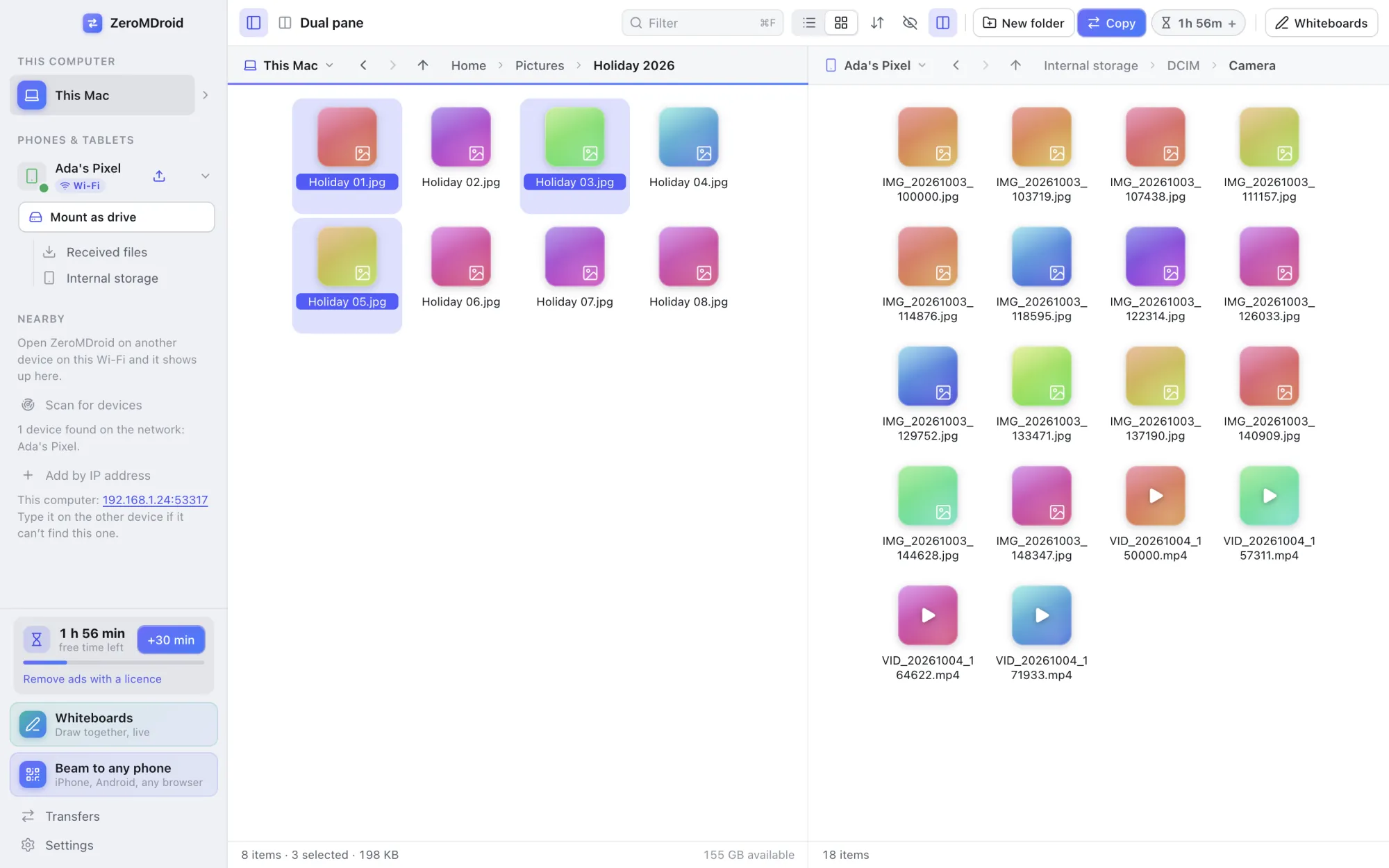Click Mount as drive

117,217
